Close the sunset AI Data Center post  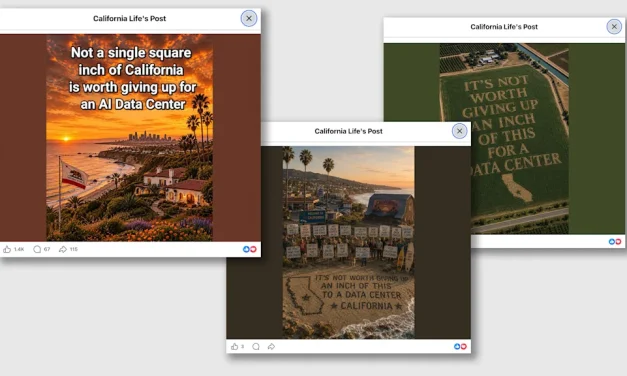coord(249,18)
